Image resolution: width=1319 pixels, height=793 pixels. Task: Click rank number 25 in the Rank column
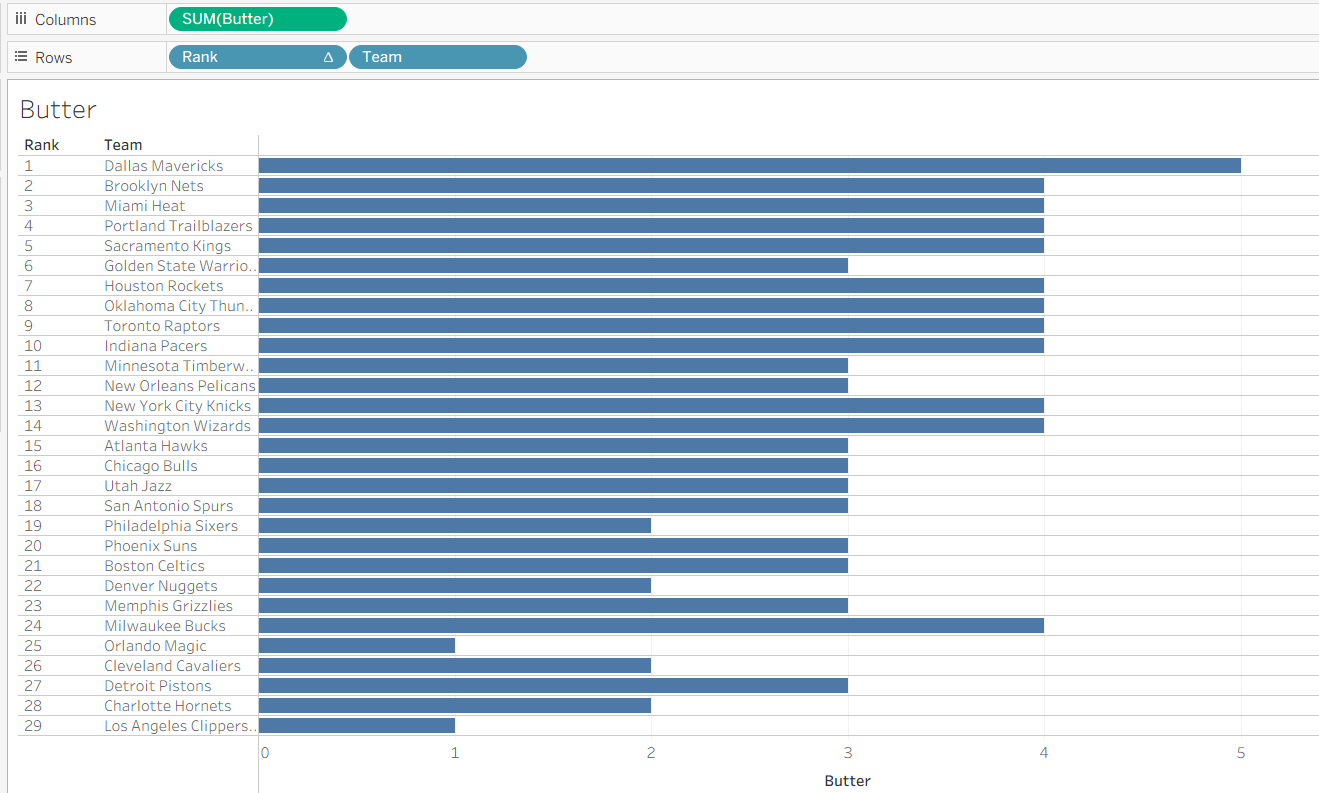[x=33, y=646]
